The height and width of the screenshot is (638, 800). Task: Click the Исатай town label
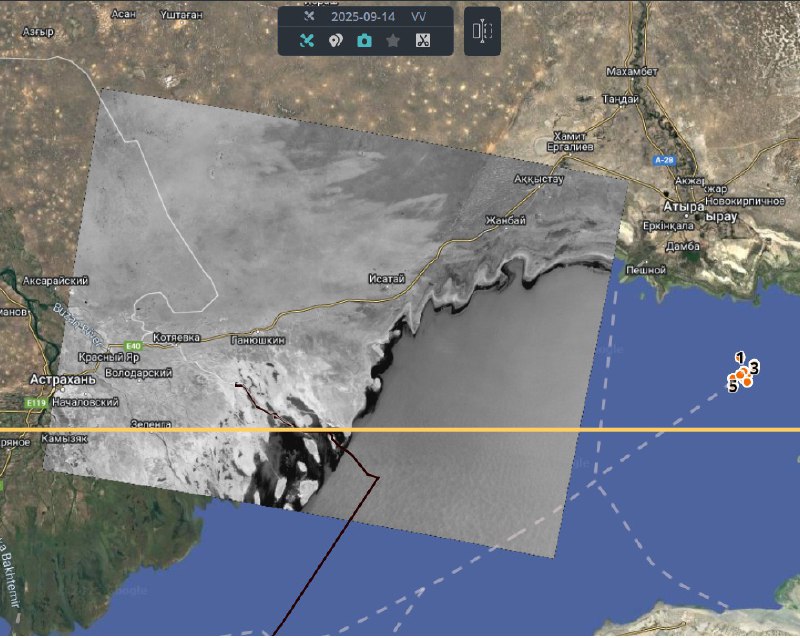pyautogui.click(x=387, y=279)
